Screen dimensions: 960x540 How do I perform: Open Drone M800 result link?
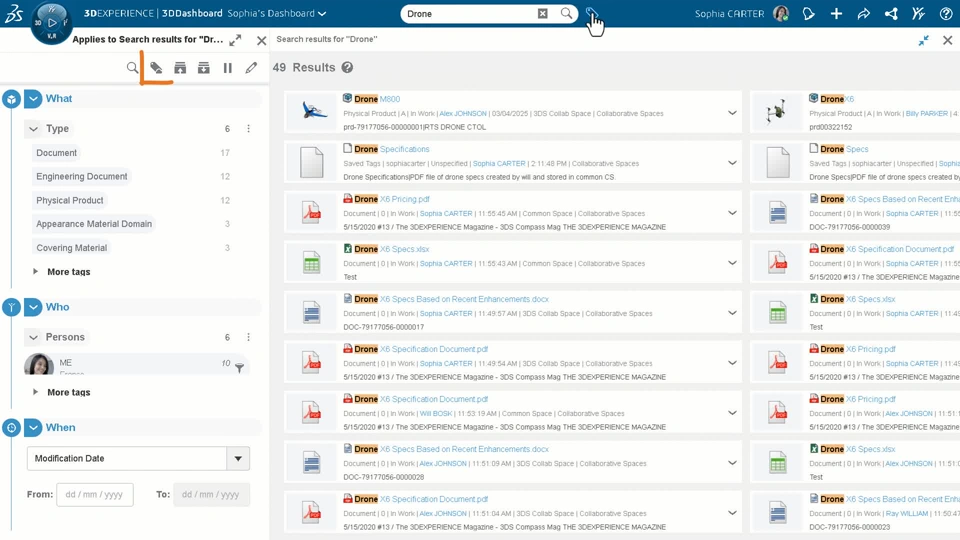[377, 99]
